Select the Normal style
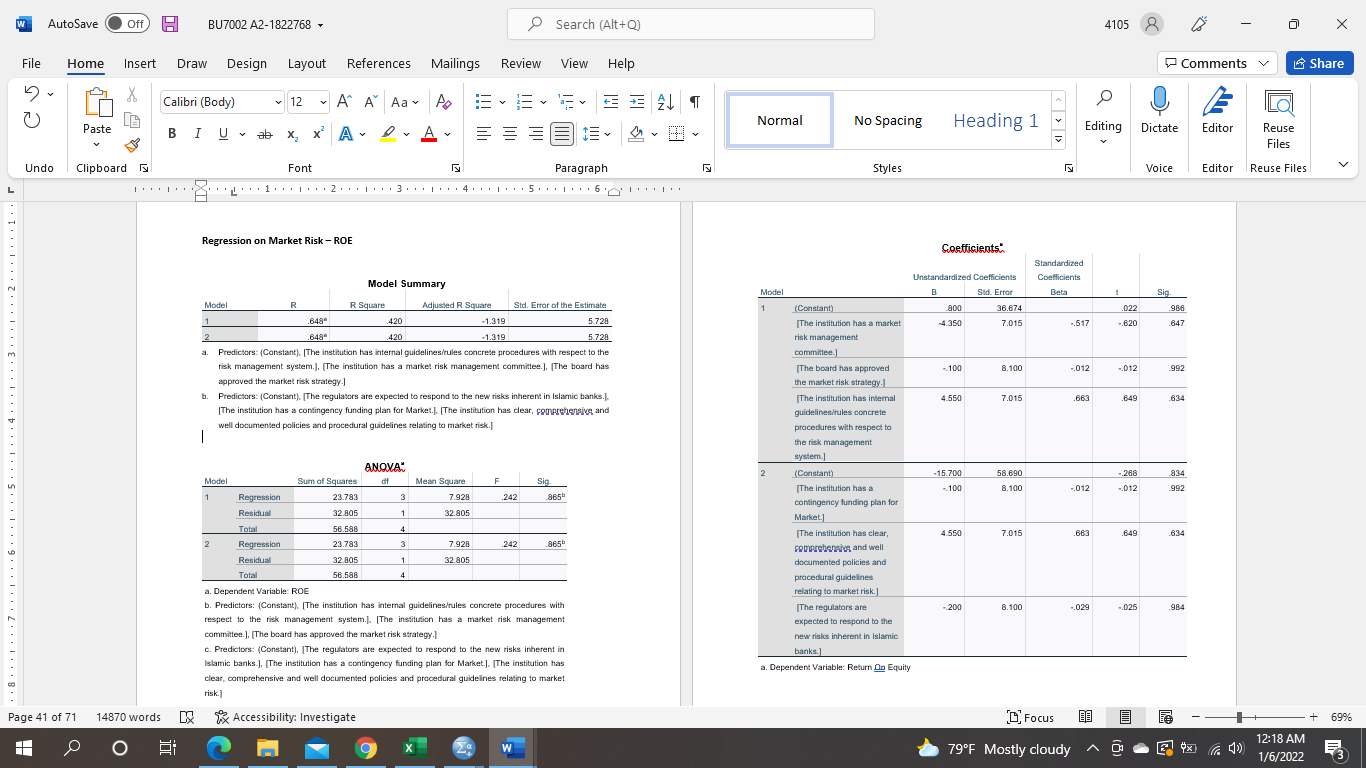The image size is (1366, 768). pyautogui.click(x=780, y=120)
